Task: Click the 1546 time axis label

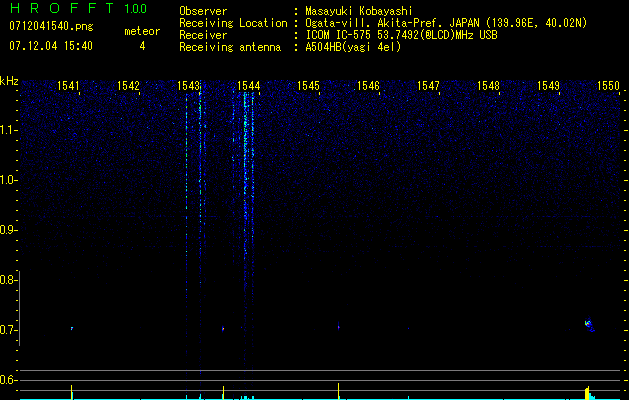Action: 368,86
